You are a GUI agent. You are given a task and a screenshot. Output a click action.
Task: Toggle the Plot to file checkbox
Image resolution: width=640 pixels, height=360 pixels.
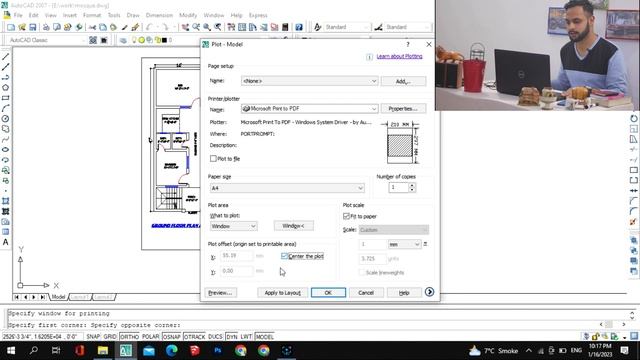coord(213,159)
